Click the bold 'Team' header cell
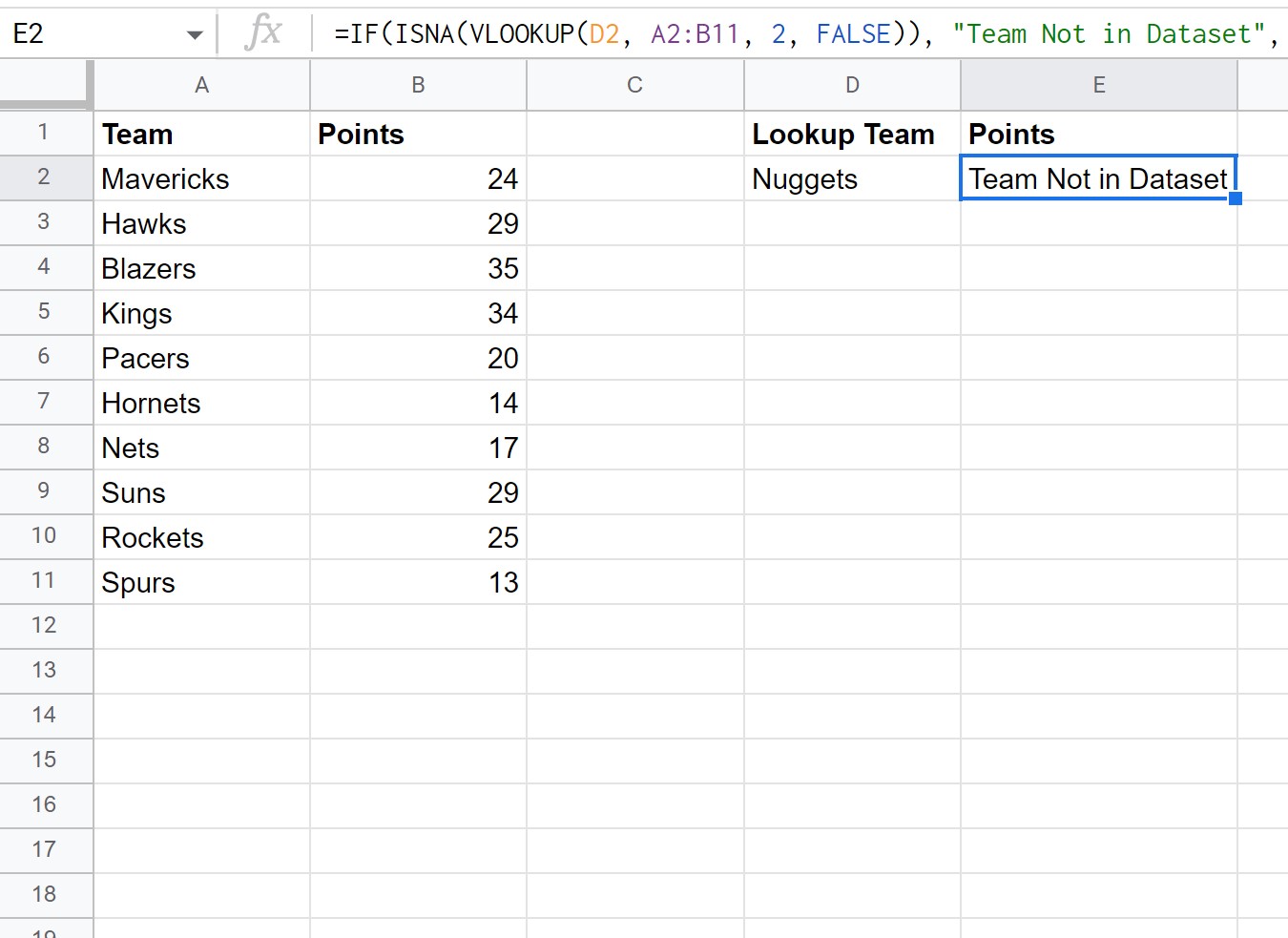The height and width of the screenshot is (938, 1288). pos(202,134)
